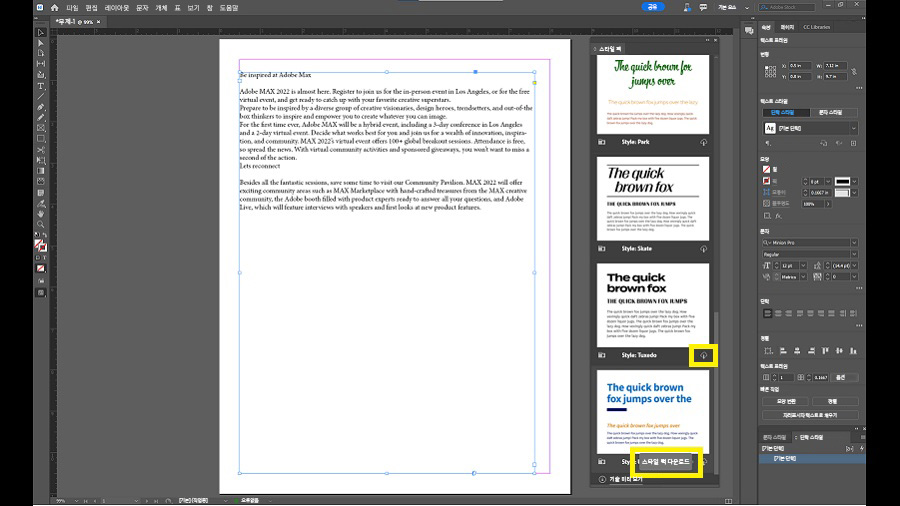Click the blue share button

[653, 7]
